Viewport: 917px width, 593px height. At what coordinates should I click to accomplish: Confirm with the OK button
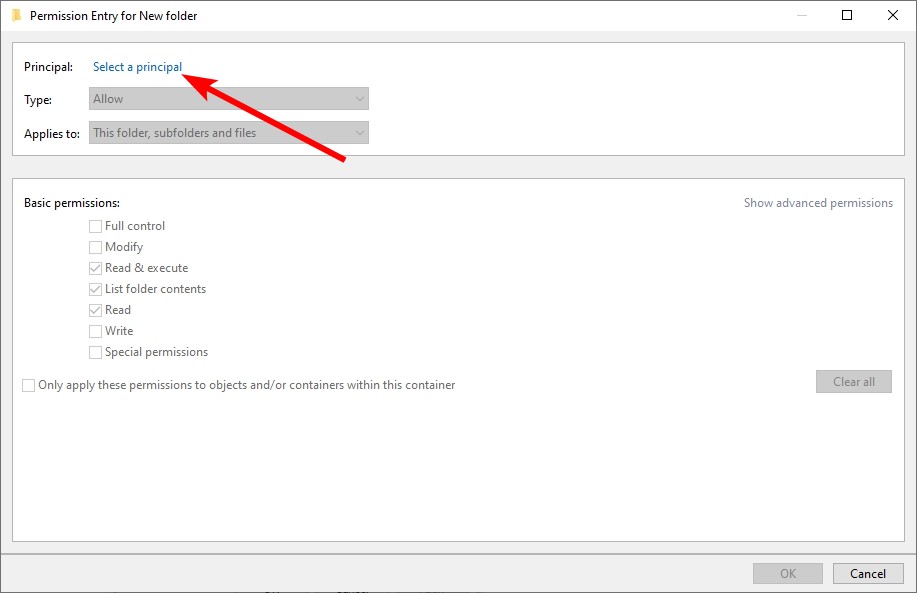pos(788,574)
